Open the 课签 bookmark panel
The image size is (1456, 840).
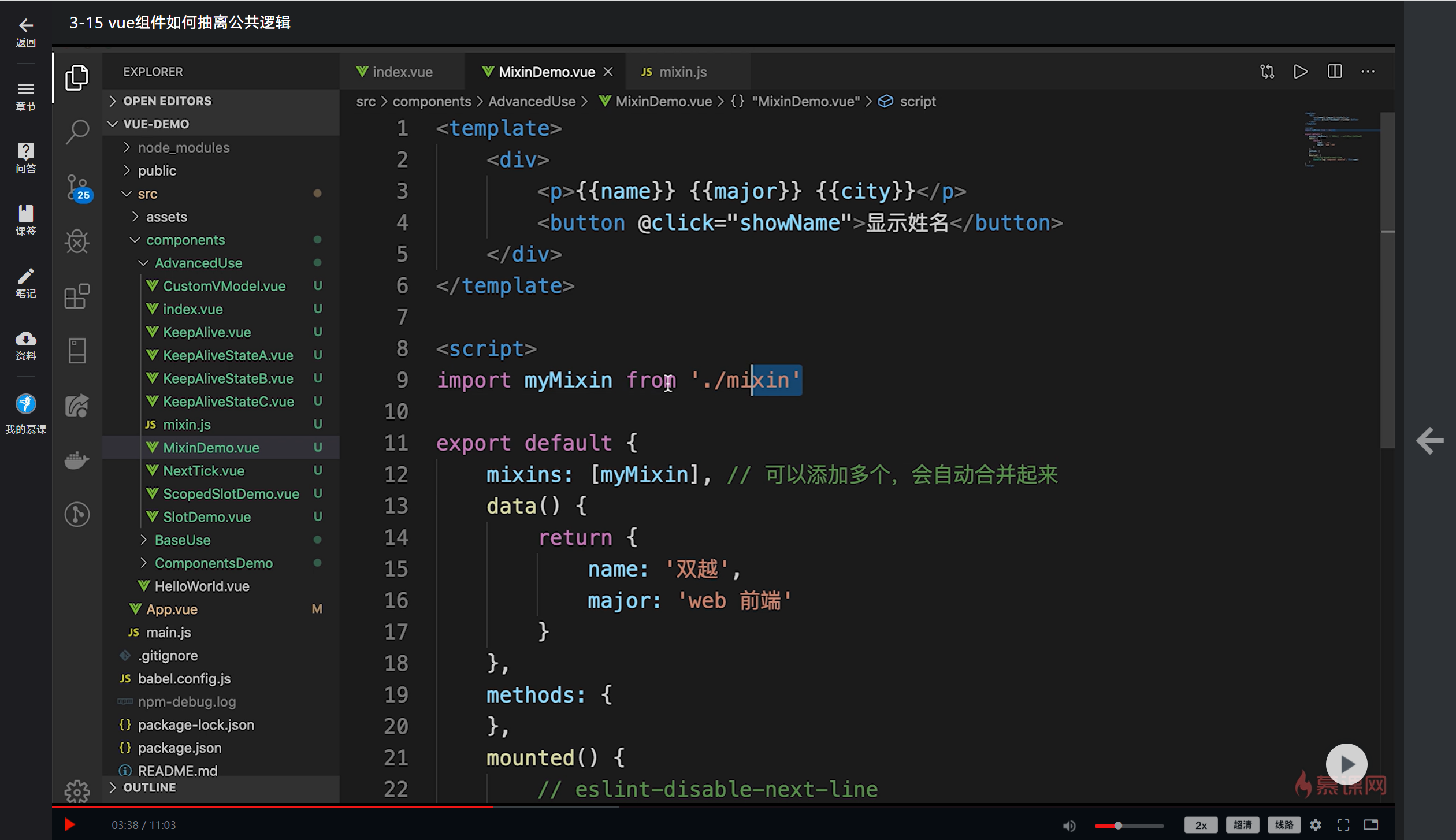pyautogui.click(x=25, y=220)
